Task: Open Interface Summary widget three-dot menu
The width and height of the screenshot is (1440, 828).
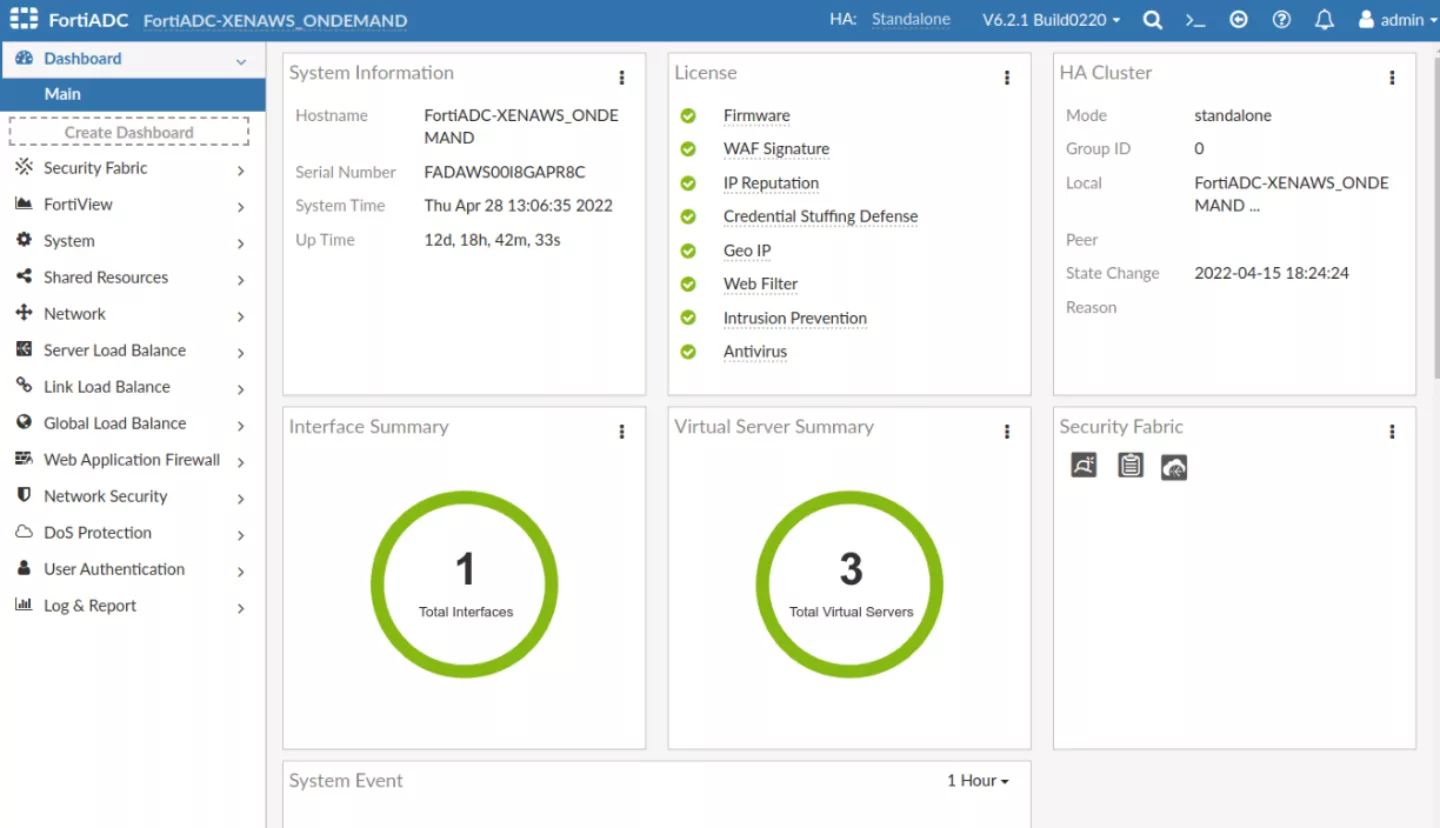Action: (x=621, y=432)
